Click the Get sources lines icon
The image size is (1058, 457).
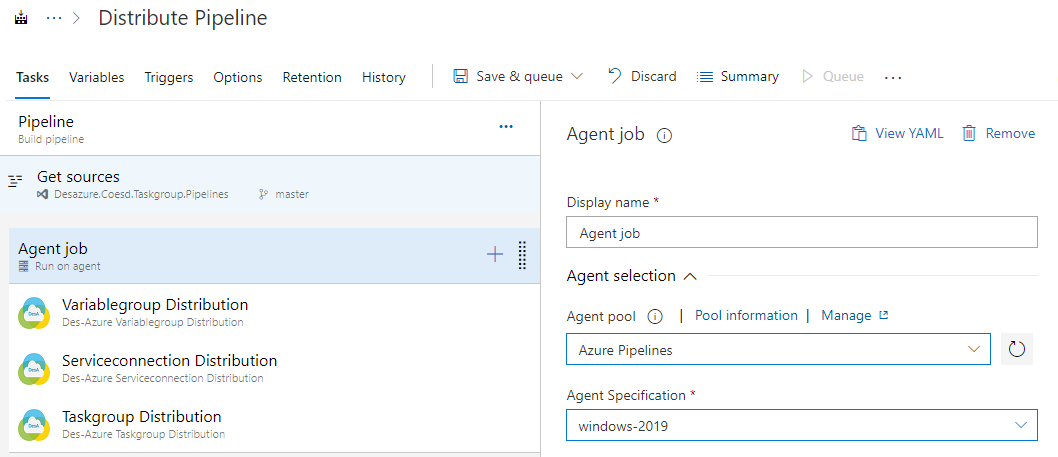(x=15, y=181)
